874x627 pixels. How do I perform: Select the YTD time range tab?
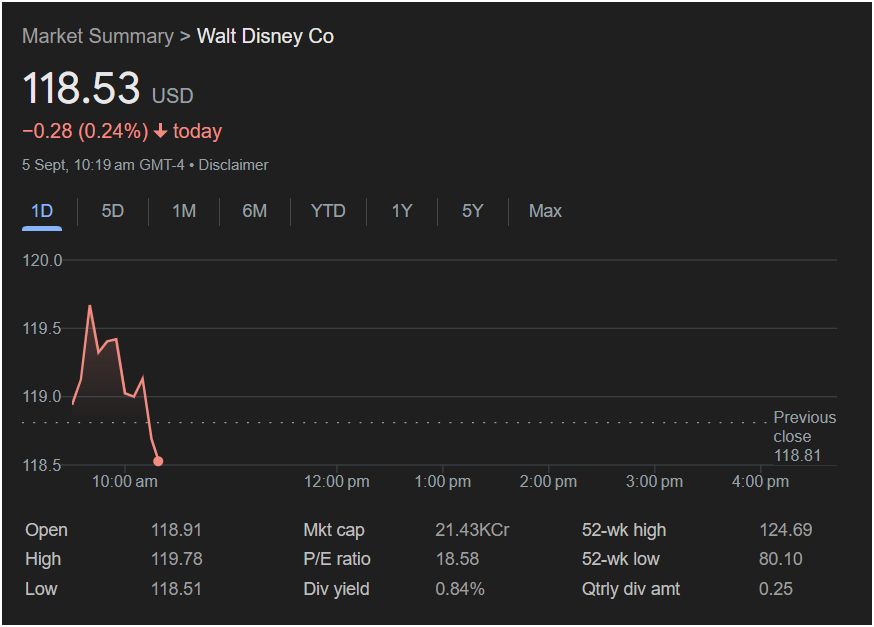pyautogui.click(x=328, y=211)
